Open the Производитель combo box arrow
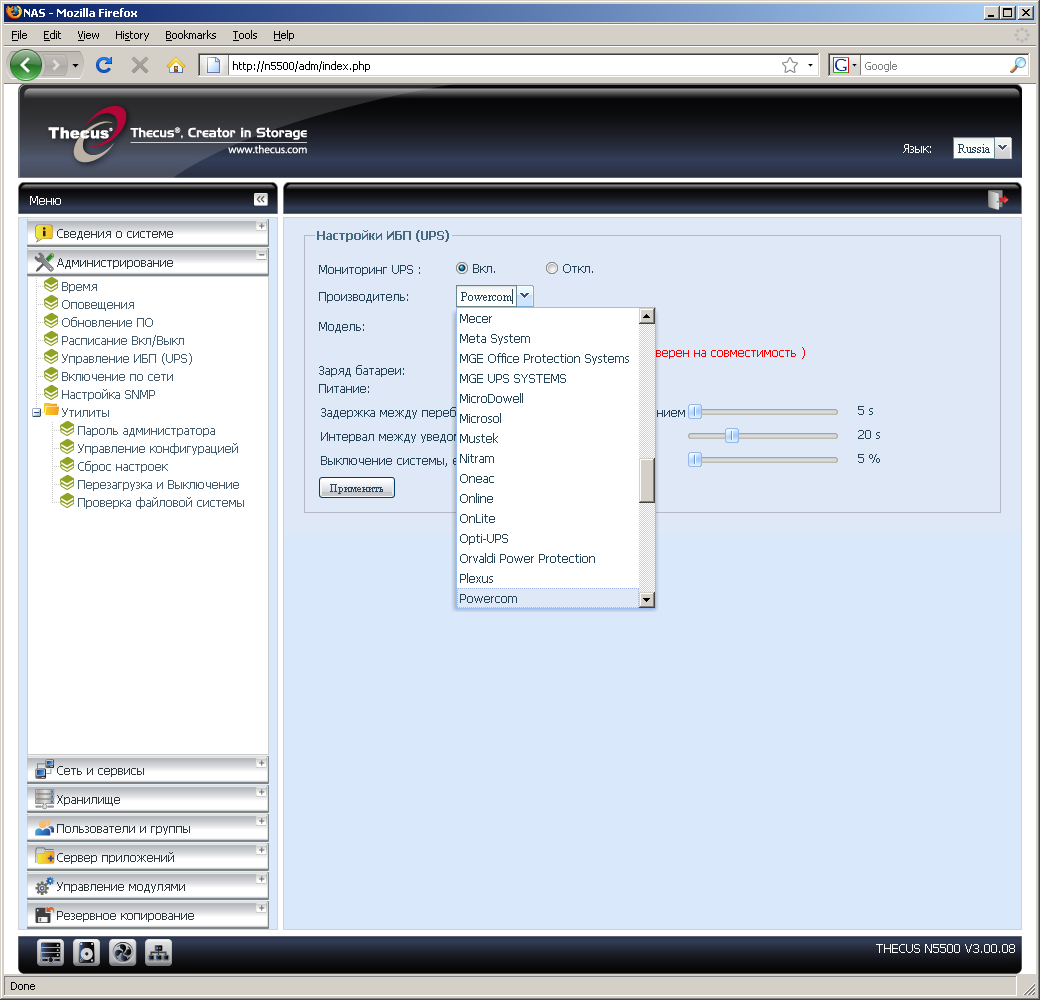Screen dimensions: 1040x1000 525,296
